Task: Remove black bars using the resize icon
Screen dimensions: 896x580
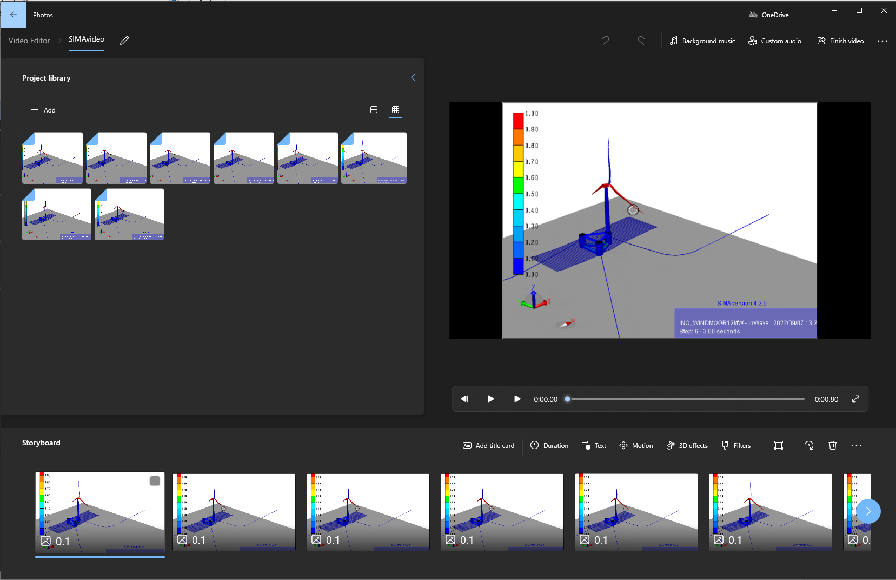Action: point(777,445)
